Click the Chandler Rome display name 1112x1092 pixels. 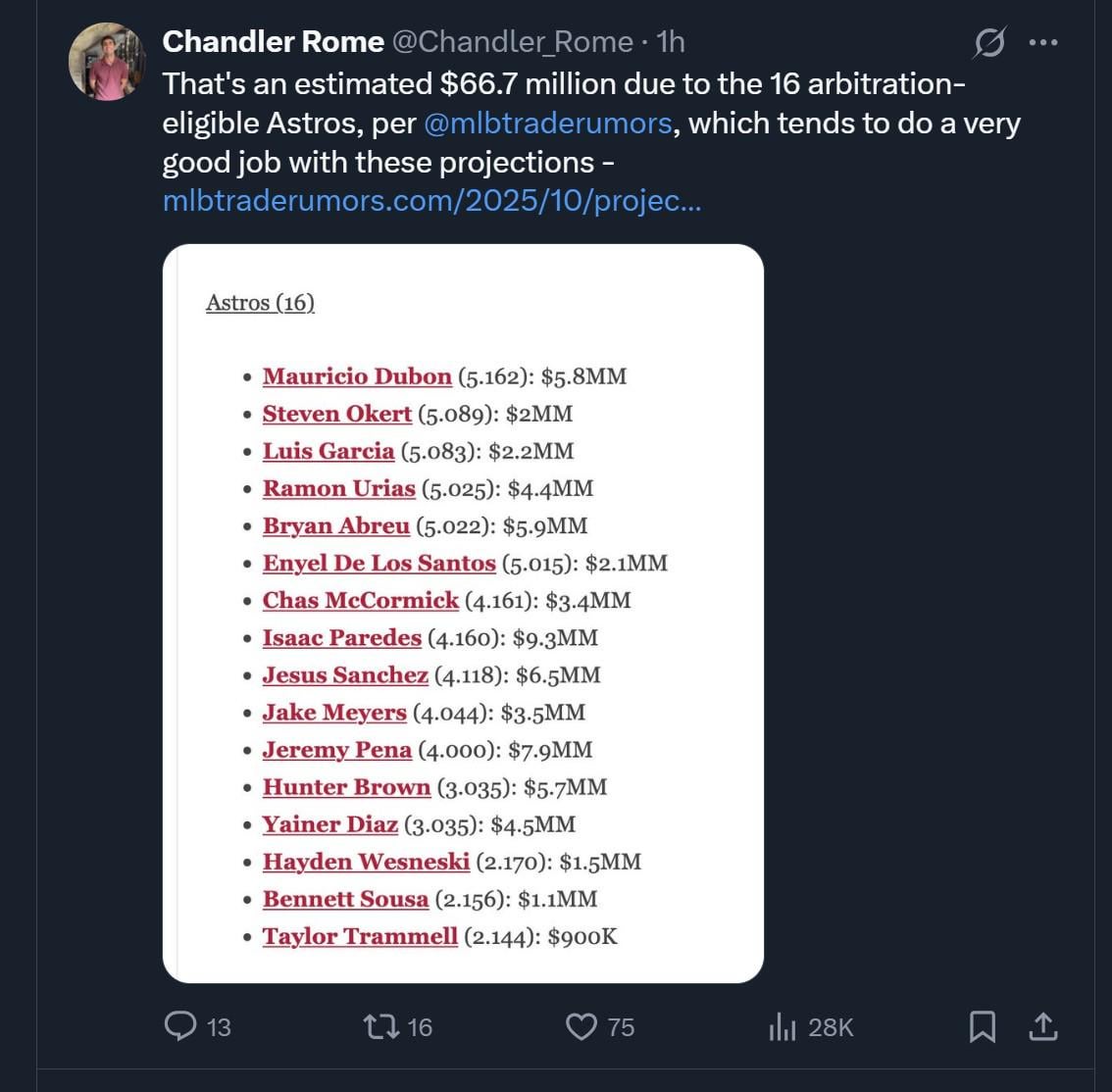tap(273, 41)
